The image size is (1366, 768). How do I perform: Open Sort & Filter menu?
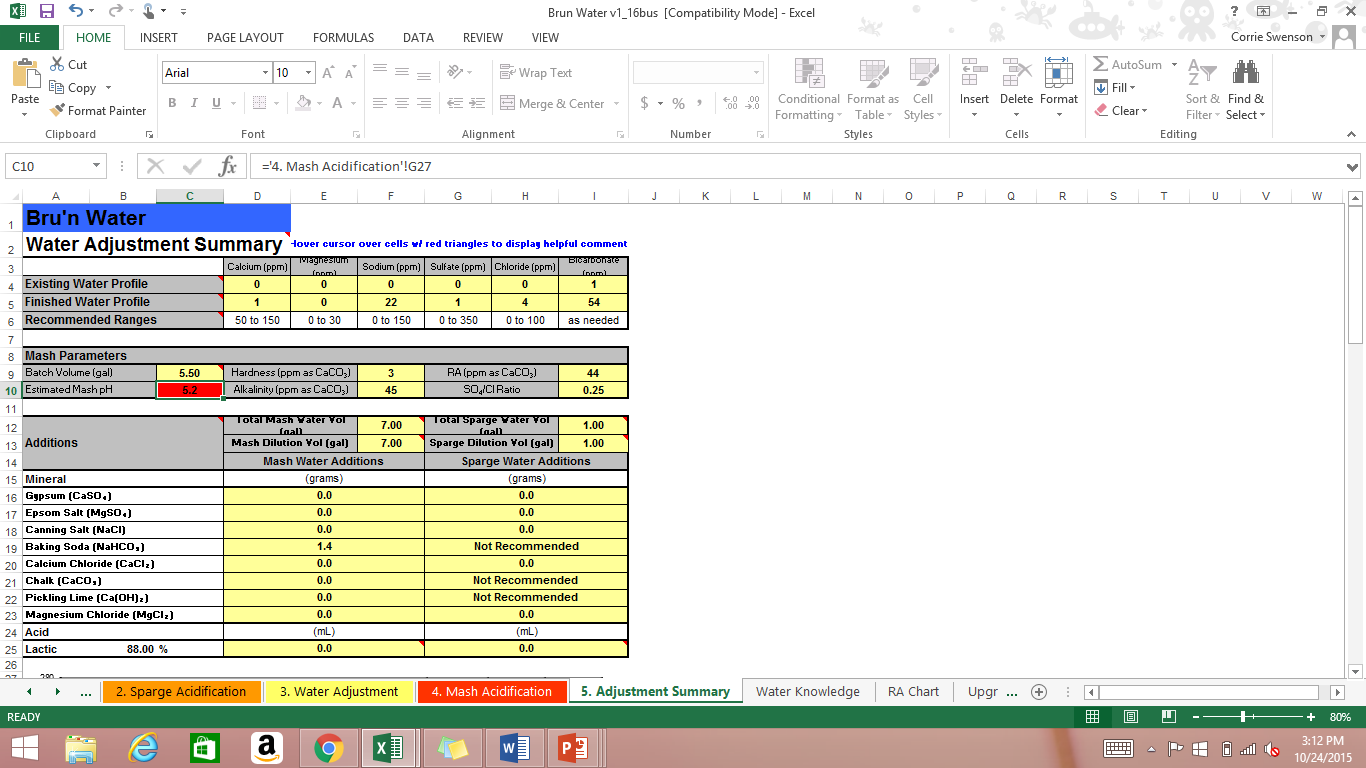coord(1202,90)
